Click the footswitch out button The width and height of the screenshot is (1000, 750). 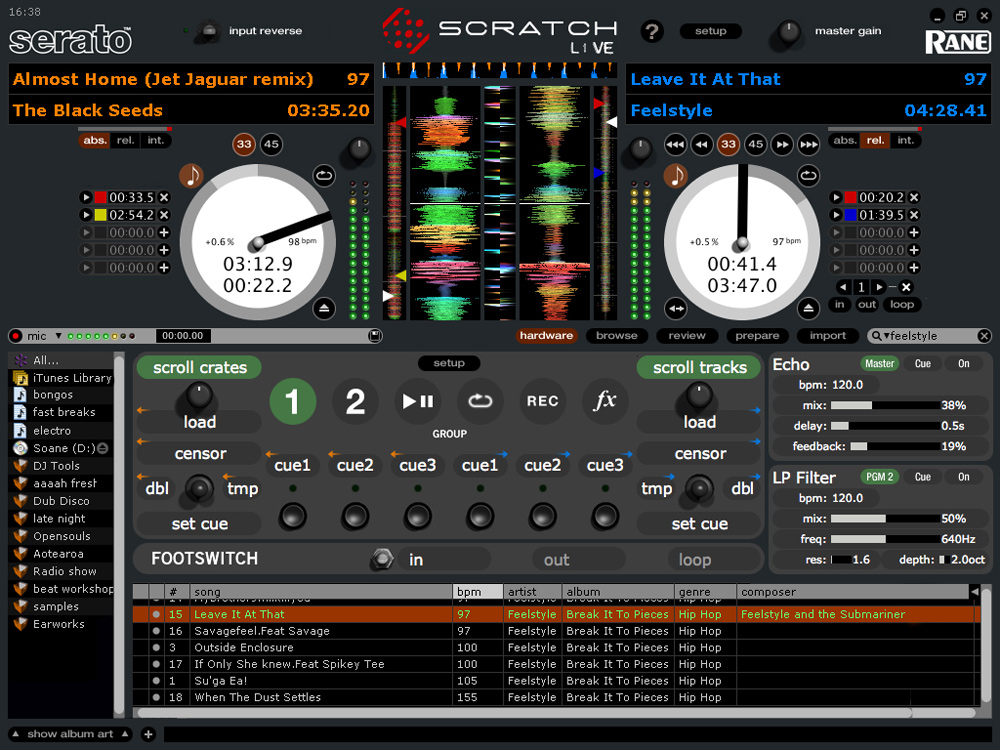578,560
